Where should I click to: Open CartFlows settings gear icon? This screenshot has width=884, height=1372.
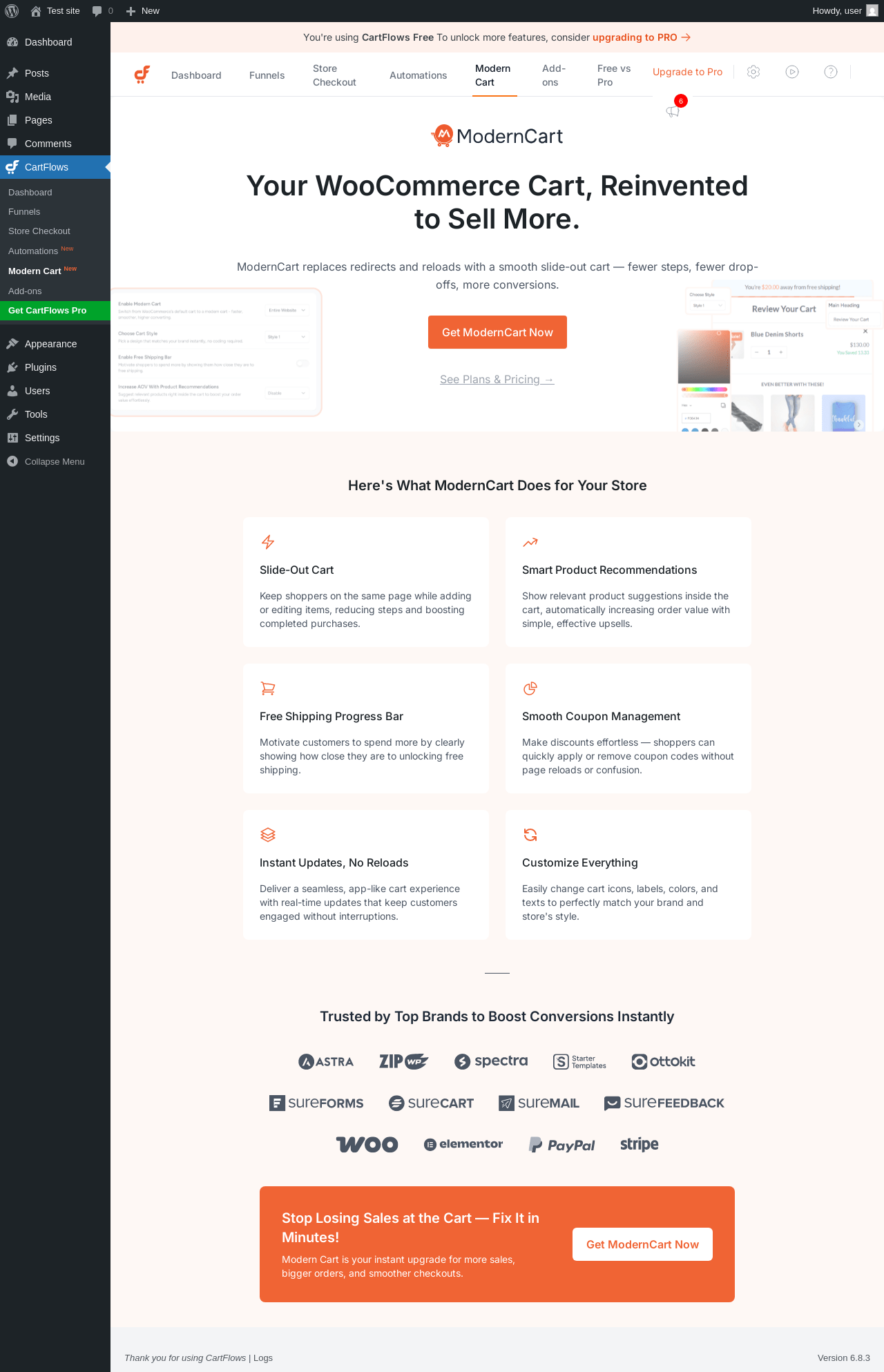coord(753,72)
